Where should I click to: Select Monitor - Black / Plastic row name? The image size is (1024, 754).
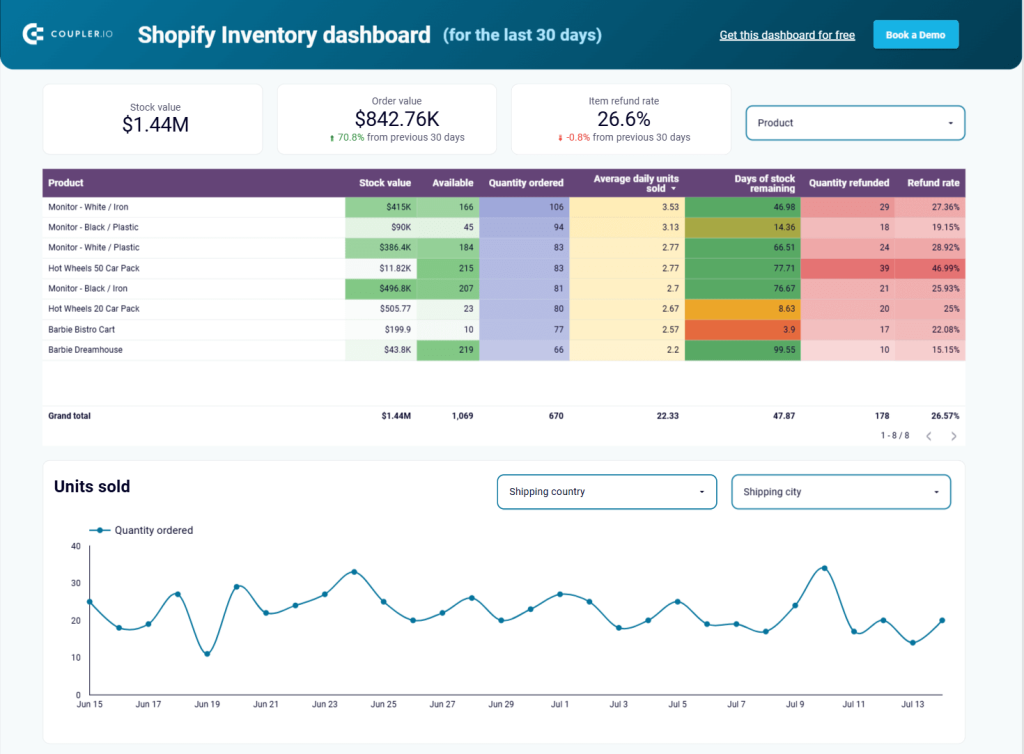(93, 227)
